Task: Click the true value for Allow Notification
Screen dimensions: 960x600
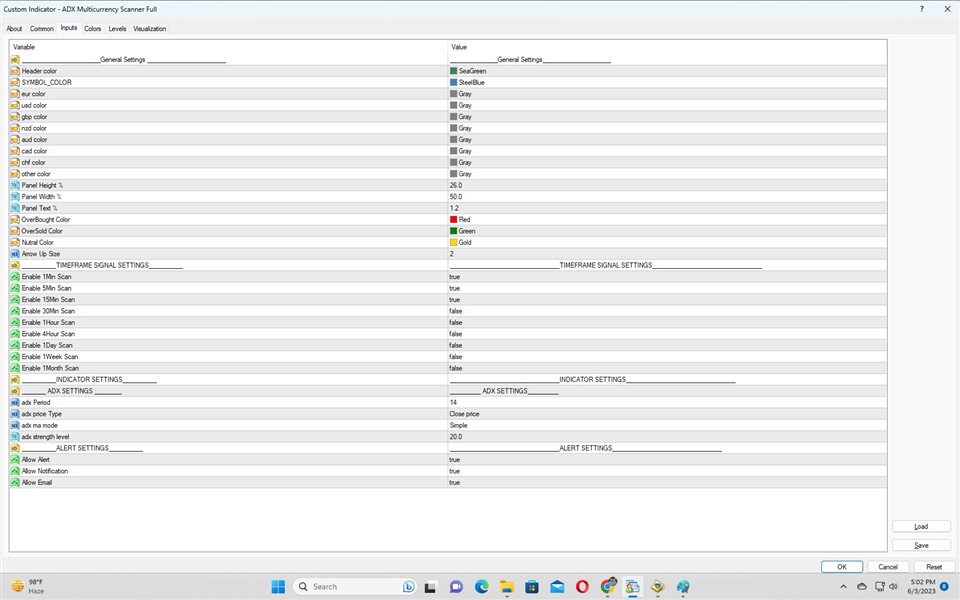Action: 455,471
